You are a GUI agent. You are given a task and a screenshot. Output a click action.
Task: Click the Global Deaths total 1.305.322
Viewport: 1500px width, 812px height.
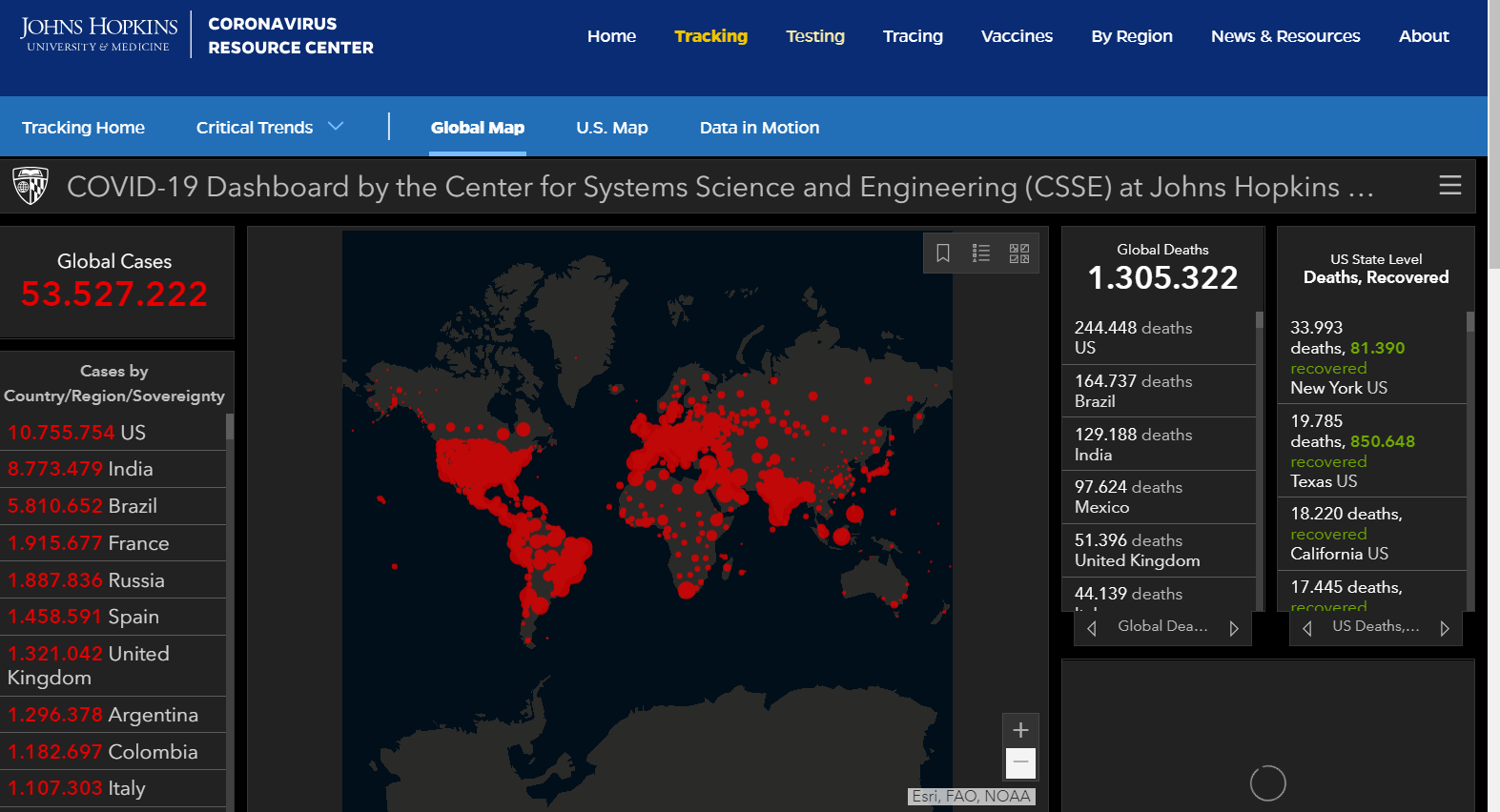[1162, 277]
